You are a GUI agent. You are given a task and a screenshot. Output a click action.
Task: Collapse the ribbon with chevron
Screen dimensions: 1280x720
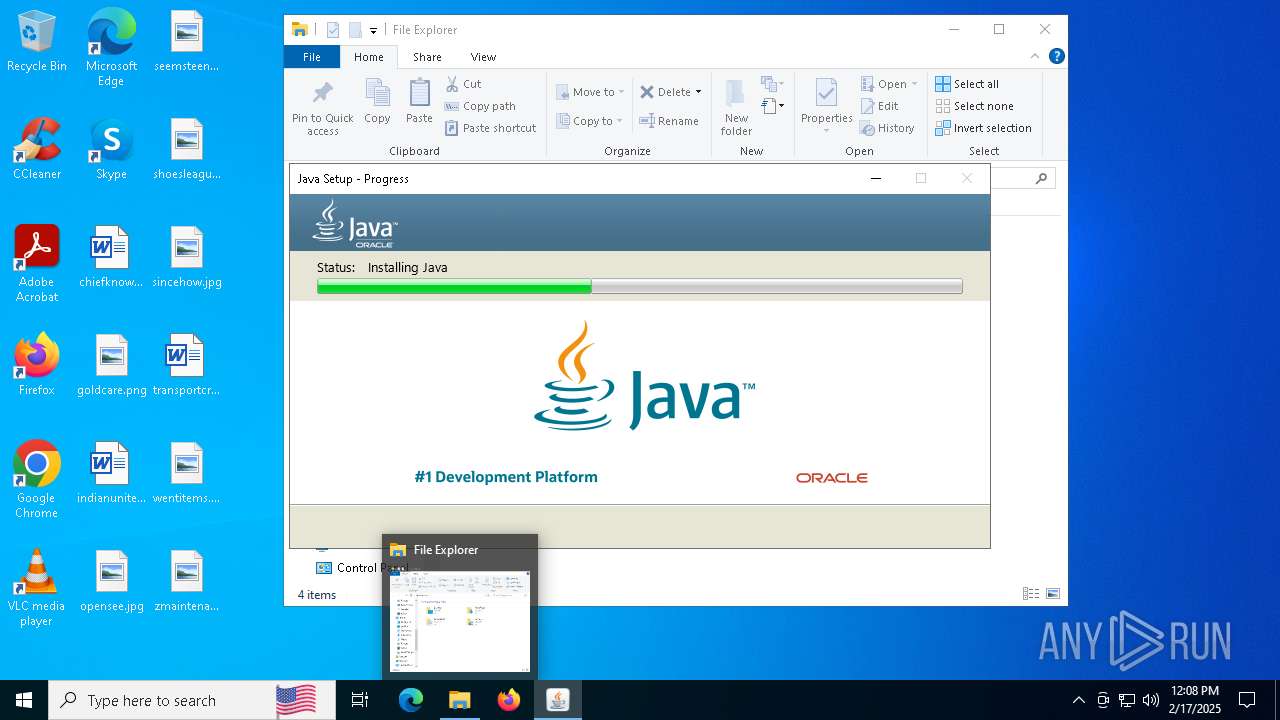click(x=1035, y=57)
